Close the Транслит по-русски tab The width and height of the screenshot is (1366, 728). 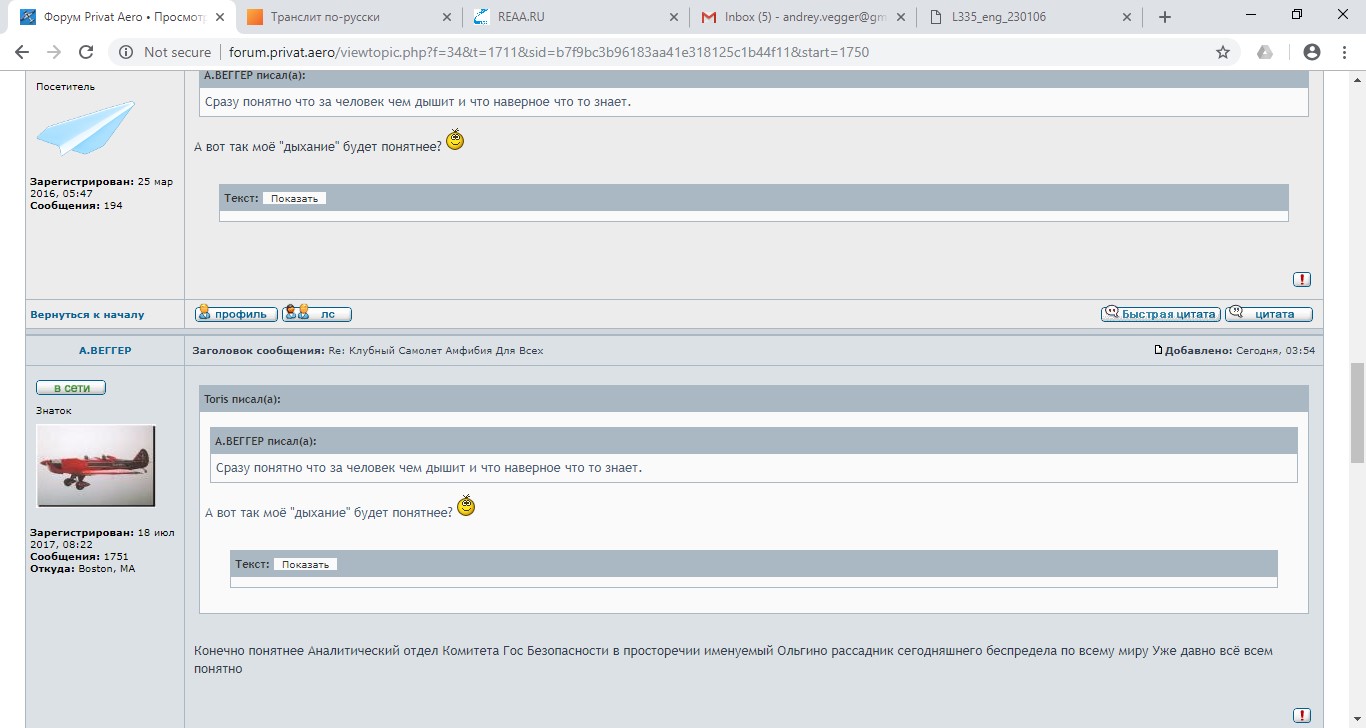tap(444, 17)
